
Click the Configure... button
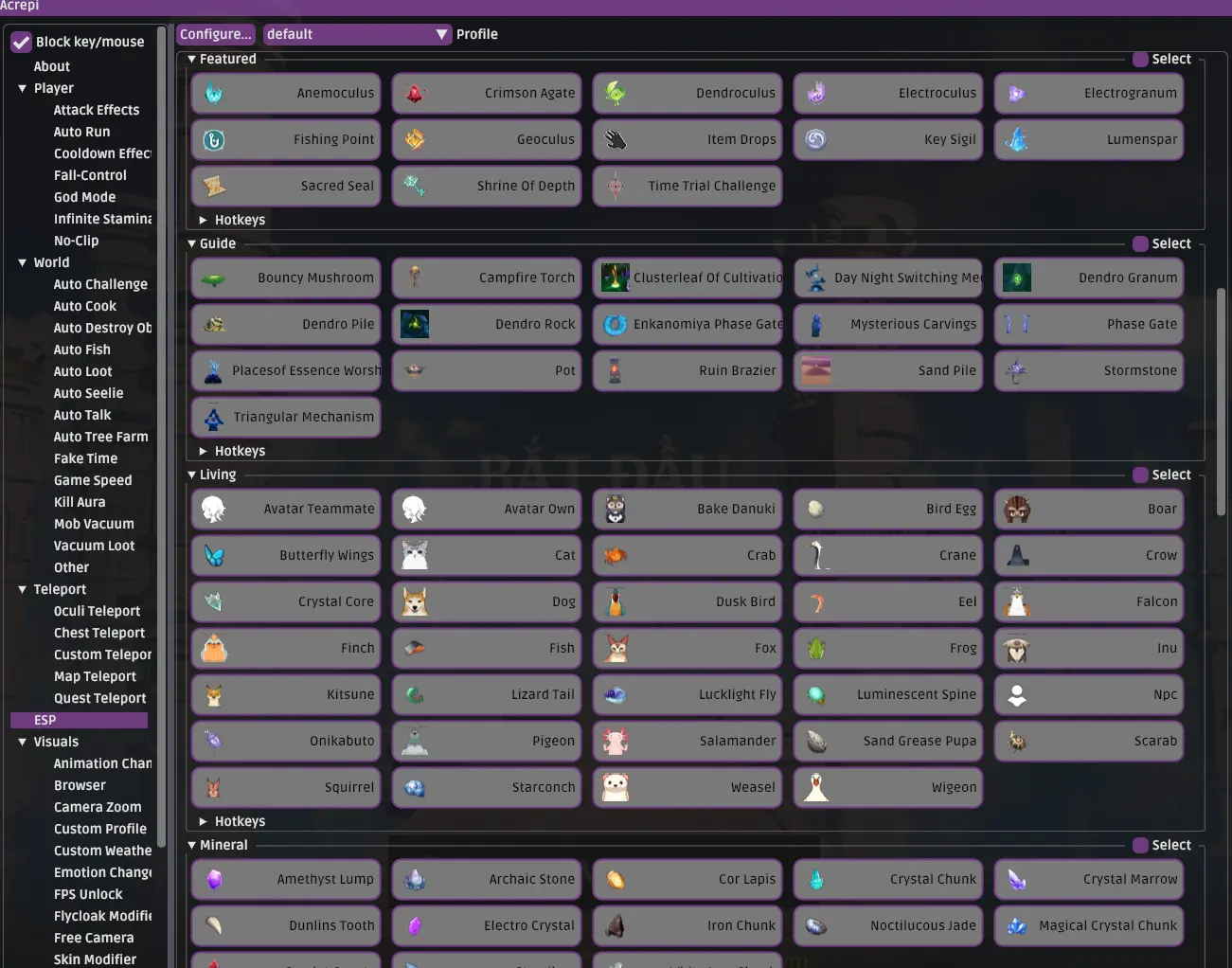(216, 34)
